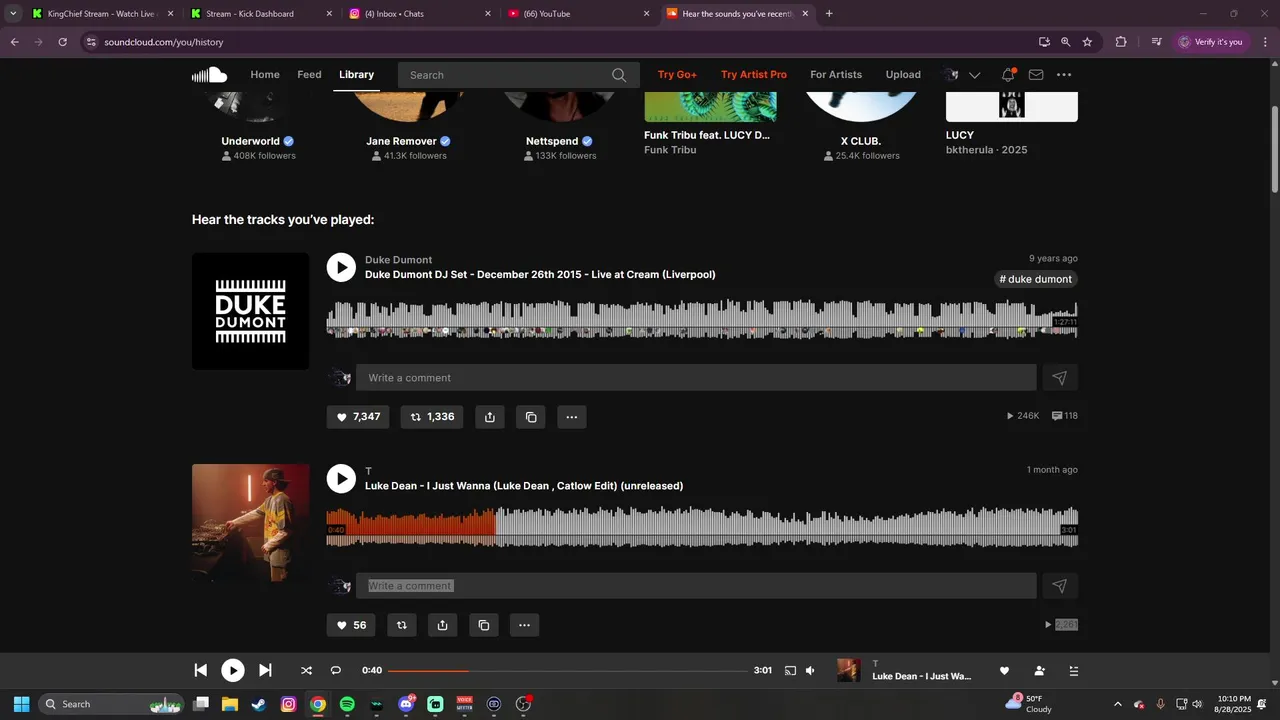Image resolution: width=1280 pixels, height=720 pixels.
Task: Open the Duke Dumont artwork thumbnail
Action: pyautogui.click(x=250, y=311)
